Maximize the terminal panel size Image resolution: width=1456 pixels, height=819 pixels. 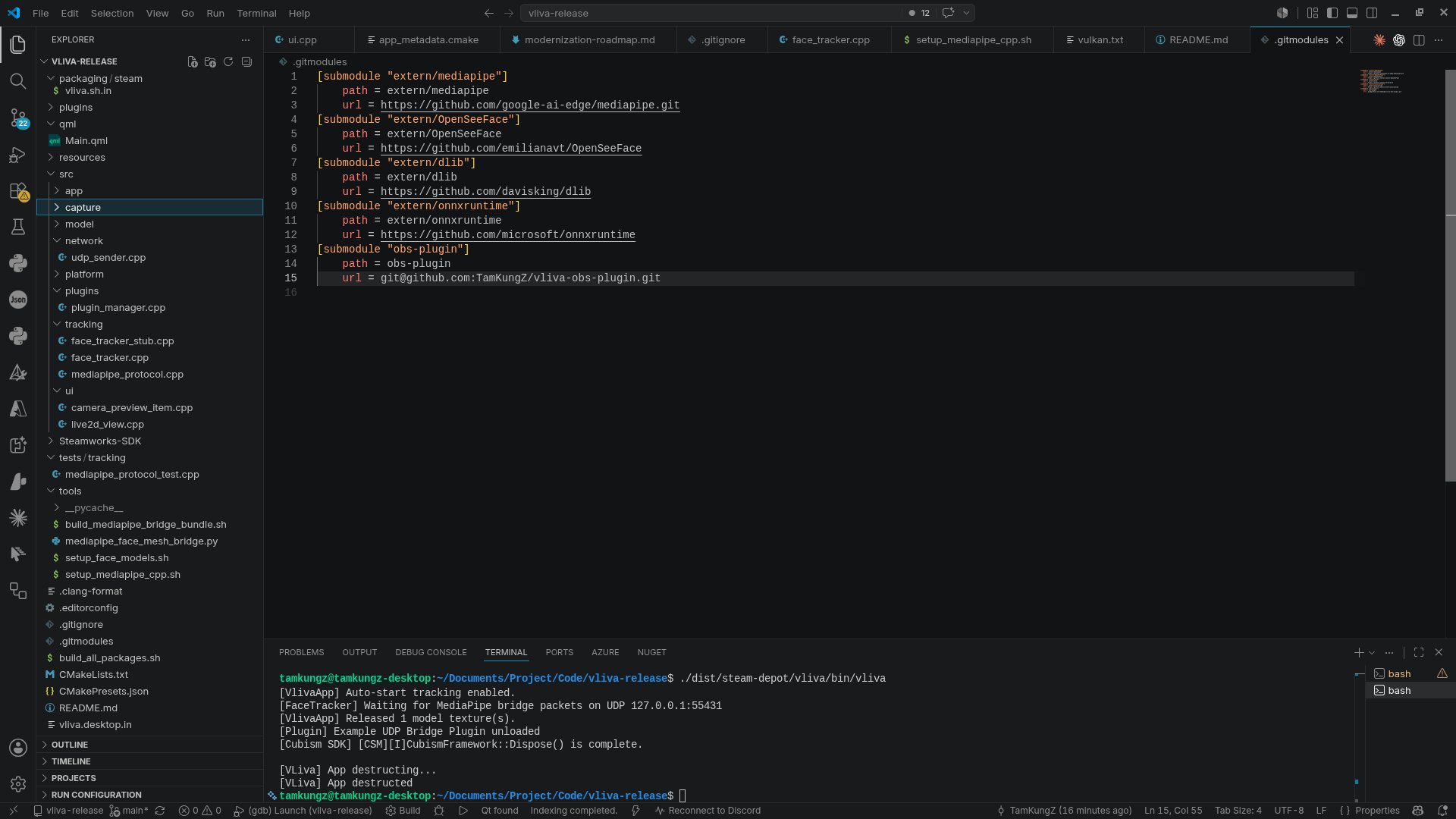point(1419,652)
